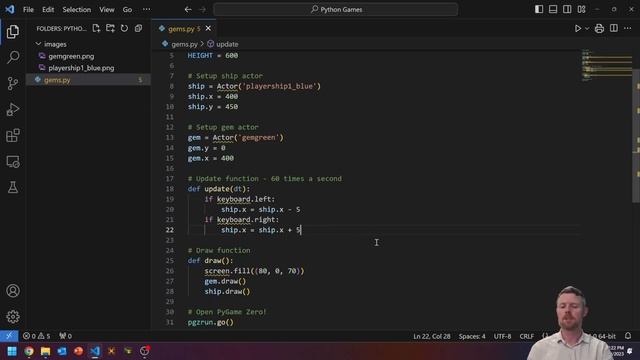640x360 pixels.
Task: Toggle the secondary side bar layout icon
Action: tap(567, 9)
